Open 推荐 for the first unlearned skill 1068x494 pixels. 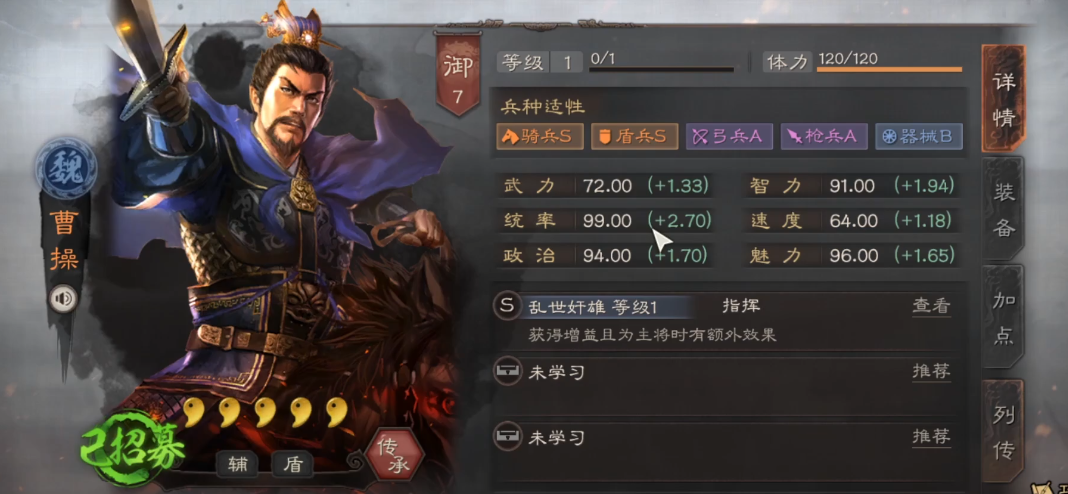pos(930,371)
